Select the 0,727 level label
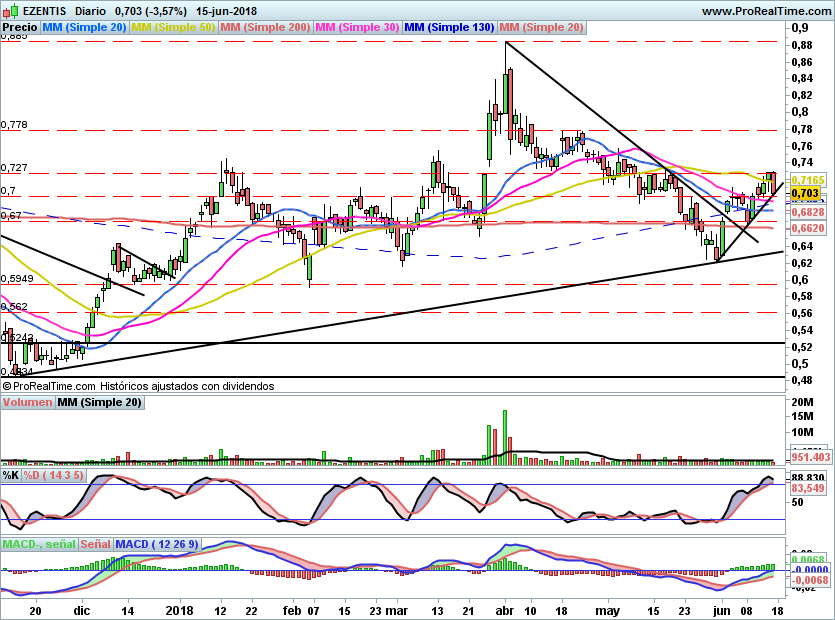This screenshot has width=835, height=620. pos(14,168)
